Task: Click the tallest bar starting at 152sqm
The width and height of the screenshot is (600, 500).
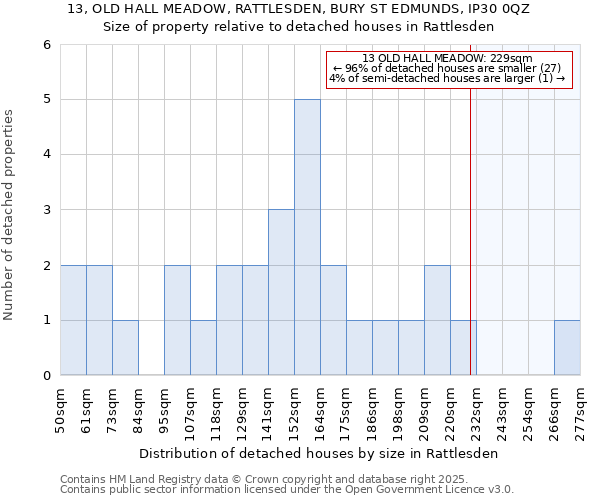Action: [307, 237]
